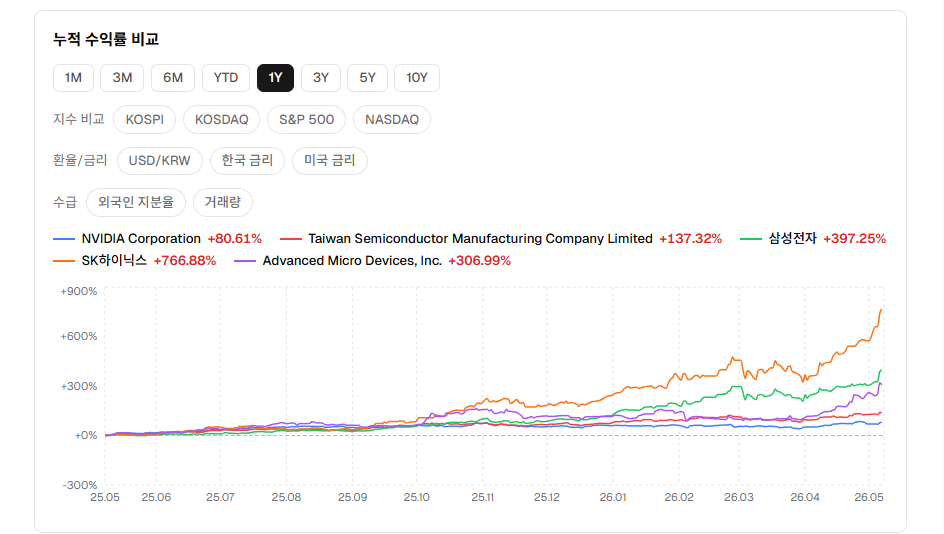The width and height of the screenshot is (944, 534).
Task: Click the 25.09 x-axis date label
Action: (x=352, y=497)
